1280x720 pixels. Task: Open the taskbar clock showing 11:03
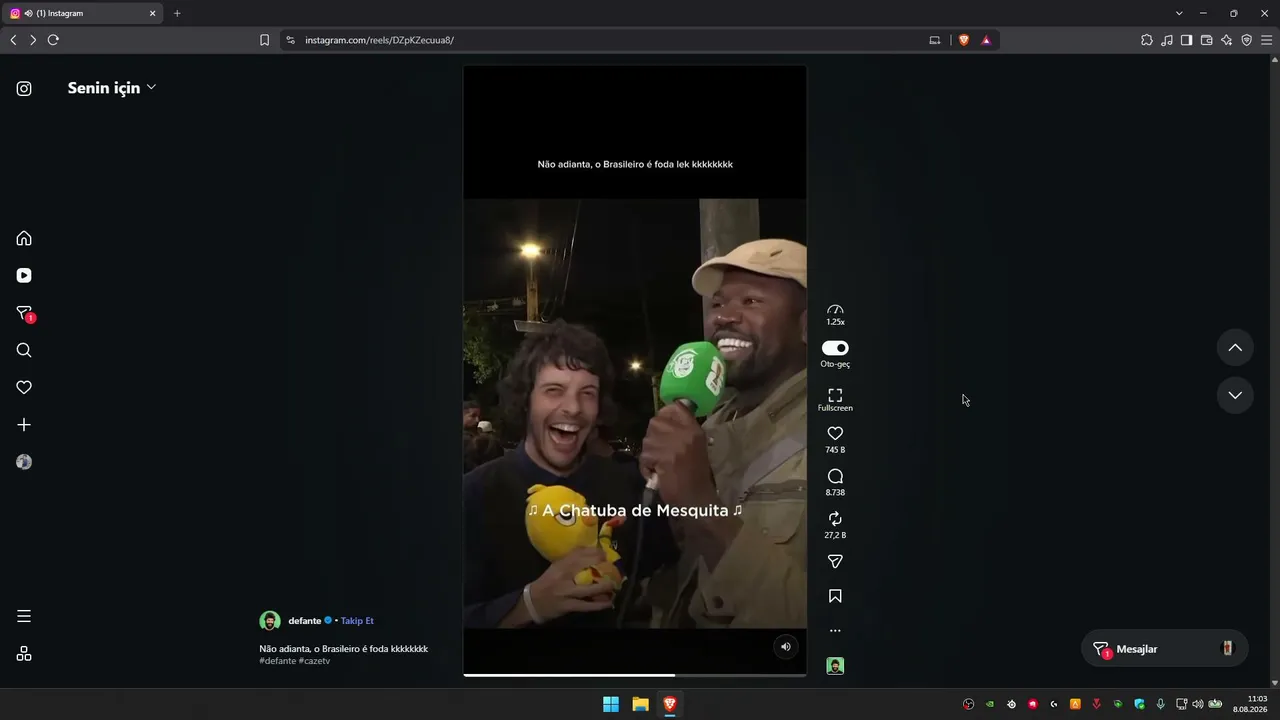(x=1250, y=704)
